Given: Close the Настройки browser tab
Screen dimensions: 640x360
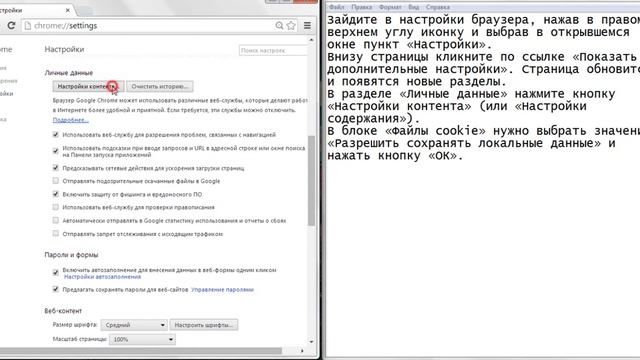Looking at the screenshot, I should [68, 10].
